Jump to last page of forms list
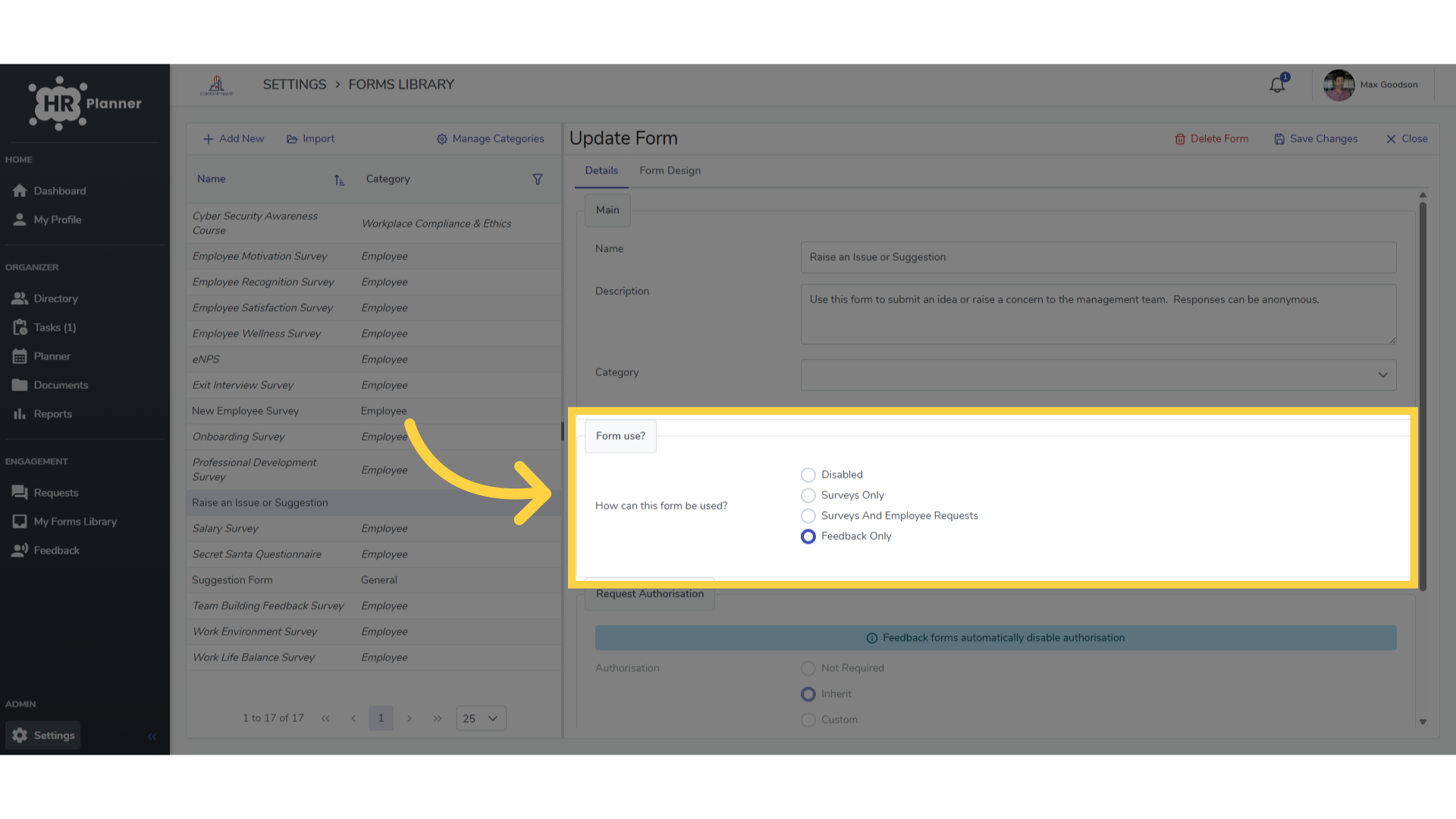Image resolution: width=1456 pixels, height=819 pixels. 438,718
